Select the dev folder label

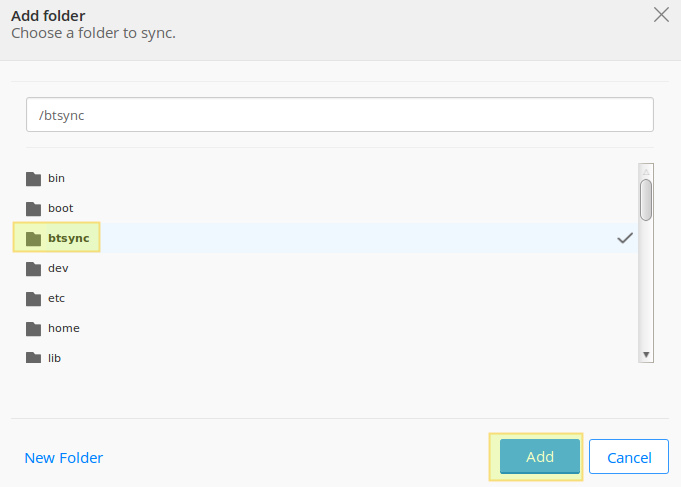click(57, 268)
